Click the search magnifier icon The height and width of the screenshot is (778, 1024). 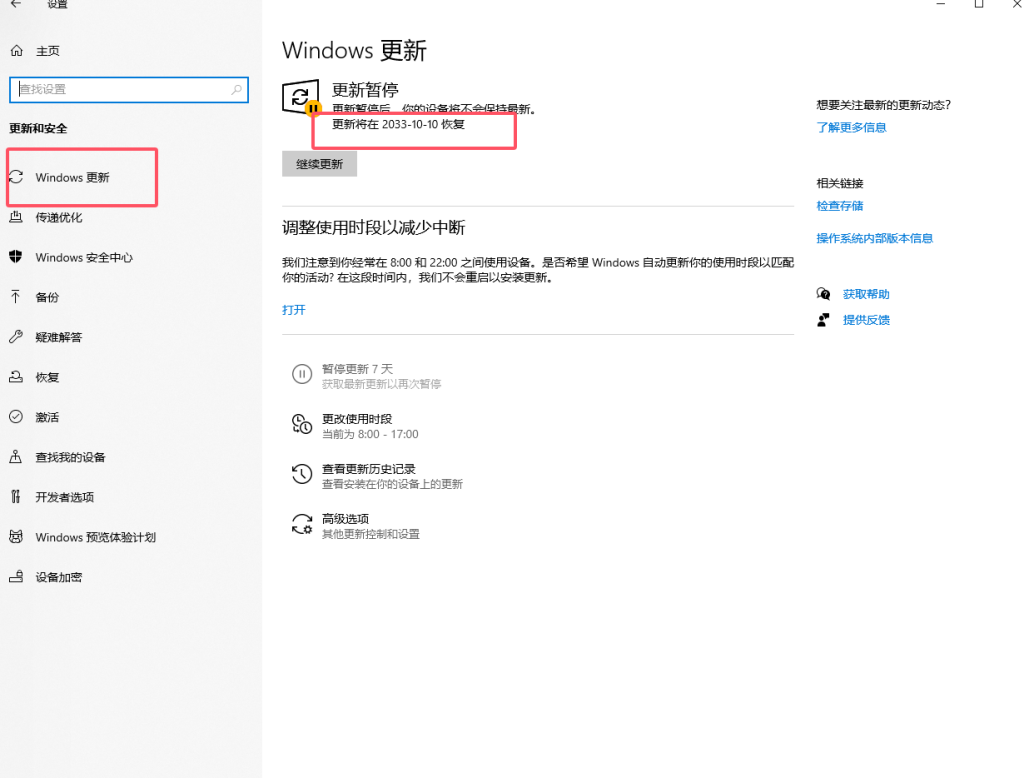[237, 89]
